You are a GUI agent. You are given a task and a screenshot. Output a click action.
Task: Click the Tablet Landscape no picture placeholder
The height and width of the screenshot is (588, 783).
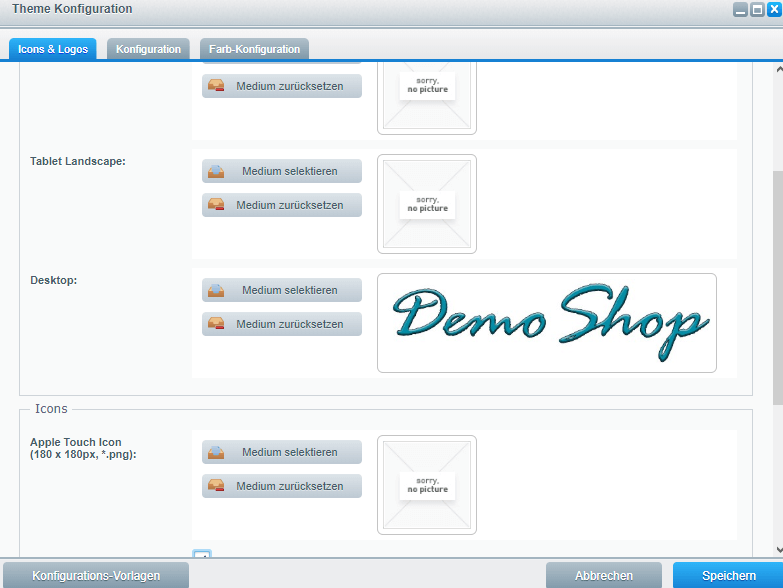(x=427, y=204)
